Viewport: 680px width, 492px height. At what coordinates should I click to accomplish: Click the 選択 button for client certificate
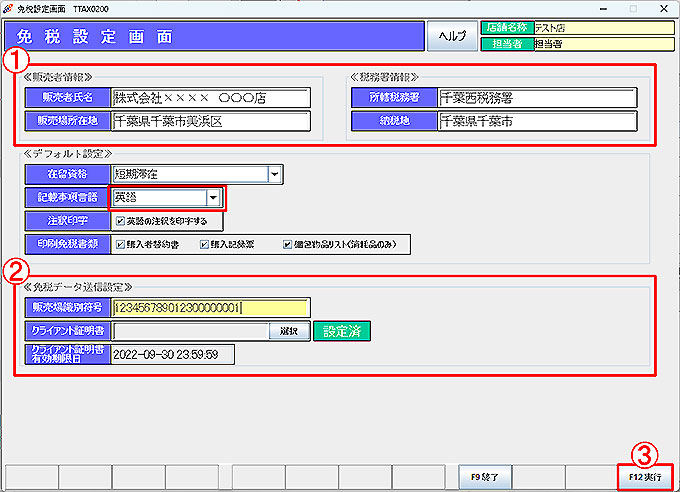pyautogui.click(x=289, y=331)
